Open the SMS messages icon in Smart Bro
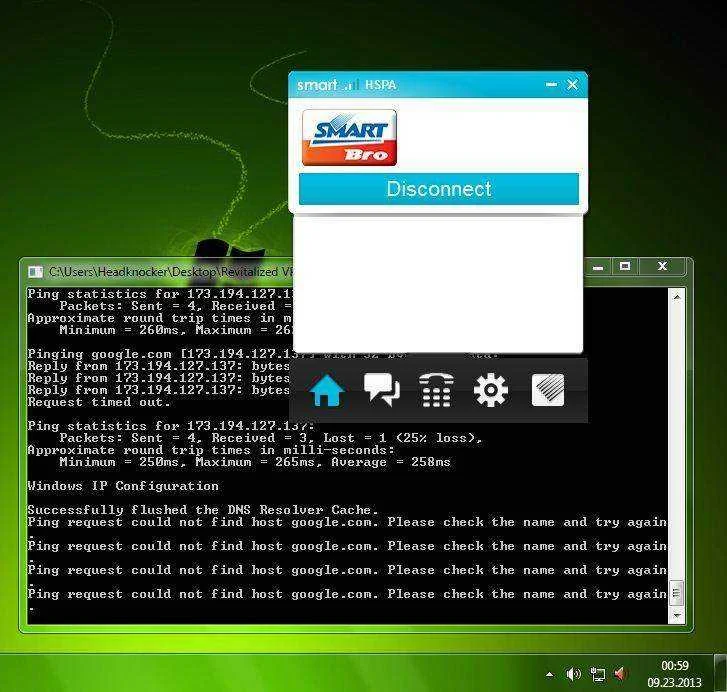Screen dimensions: 727x692 coord(382,390)
